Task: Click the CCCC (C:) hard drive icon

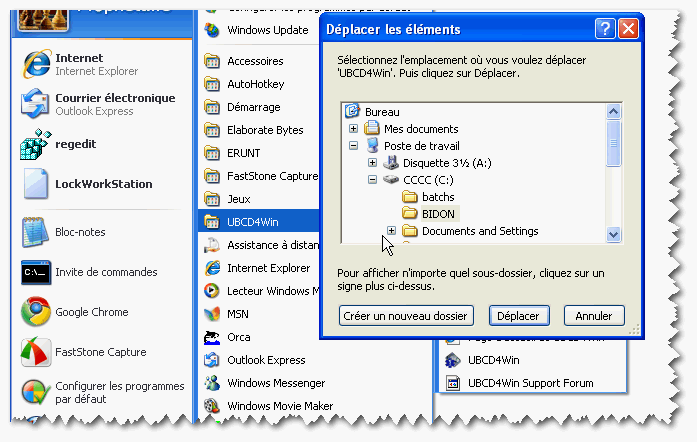Action: pyautogui.click(x=391, y=180)
